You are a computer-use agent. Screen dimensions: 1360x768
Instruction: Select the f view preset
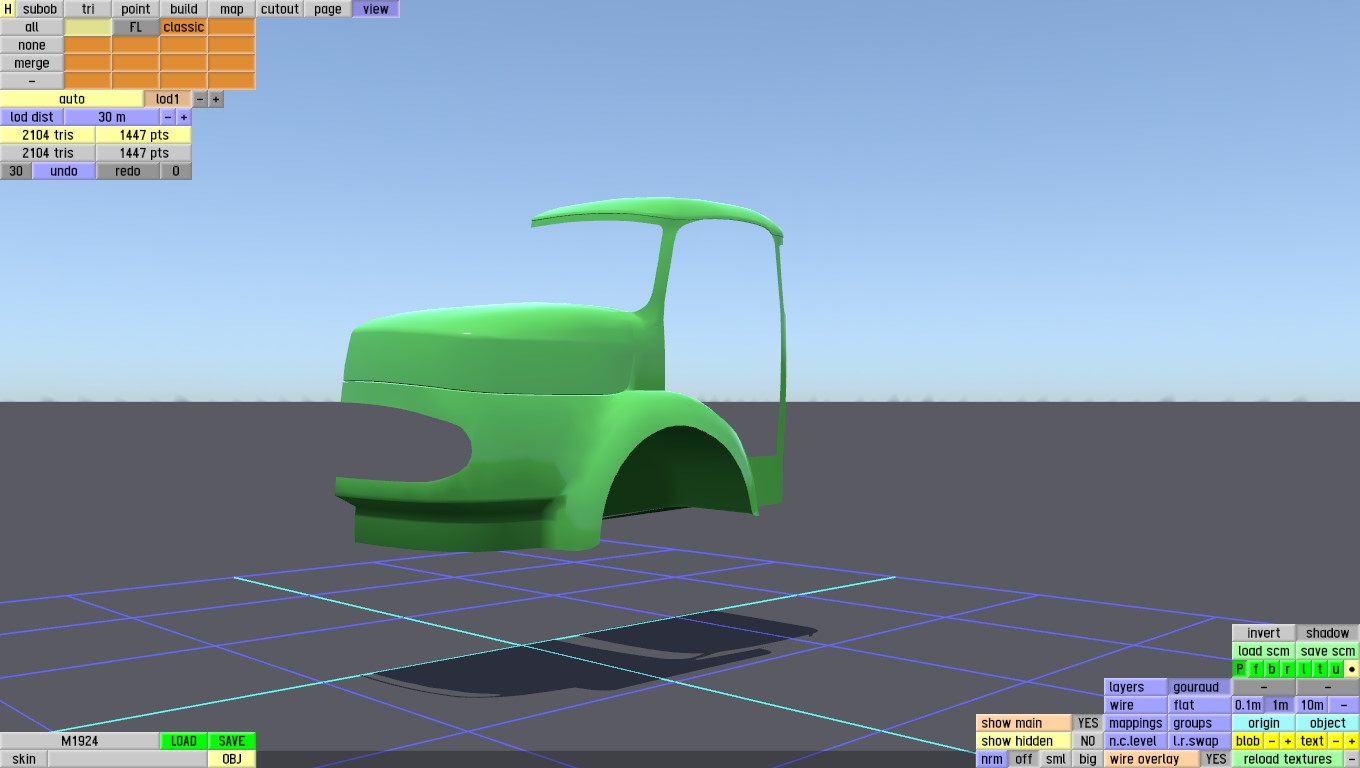1256,669
